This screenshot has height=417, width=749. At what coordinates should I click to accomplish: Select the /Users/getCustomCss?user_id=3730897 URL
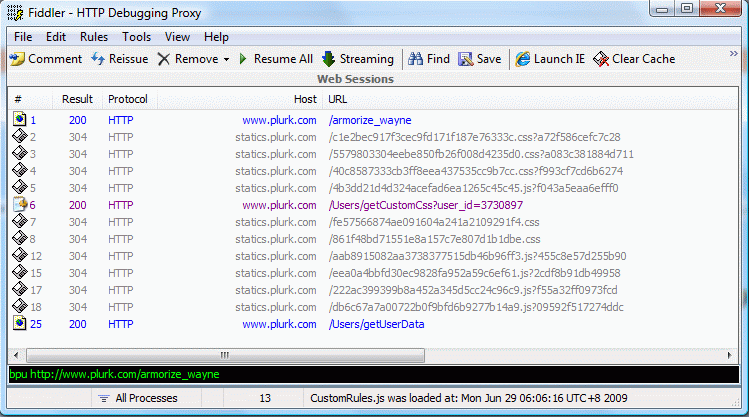425,205
